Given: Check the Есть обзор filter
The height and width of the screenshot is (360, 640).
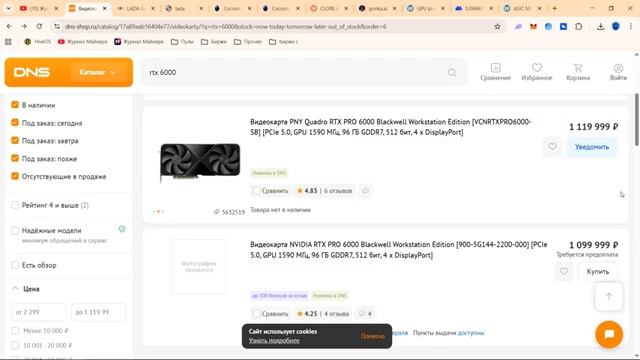Looking at the screenshot, I should (x=15, y=265).
